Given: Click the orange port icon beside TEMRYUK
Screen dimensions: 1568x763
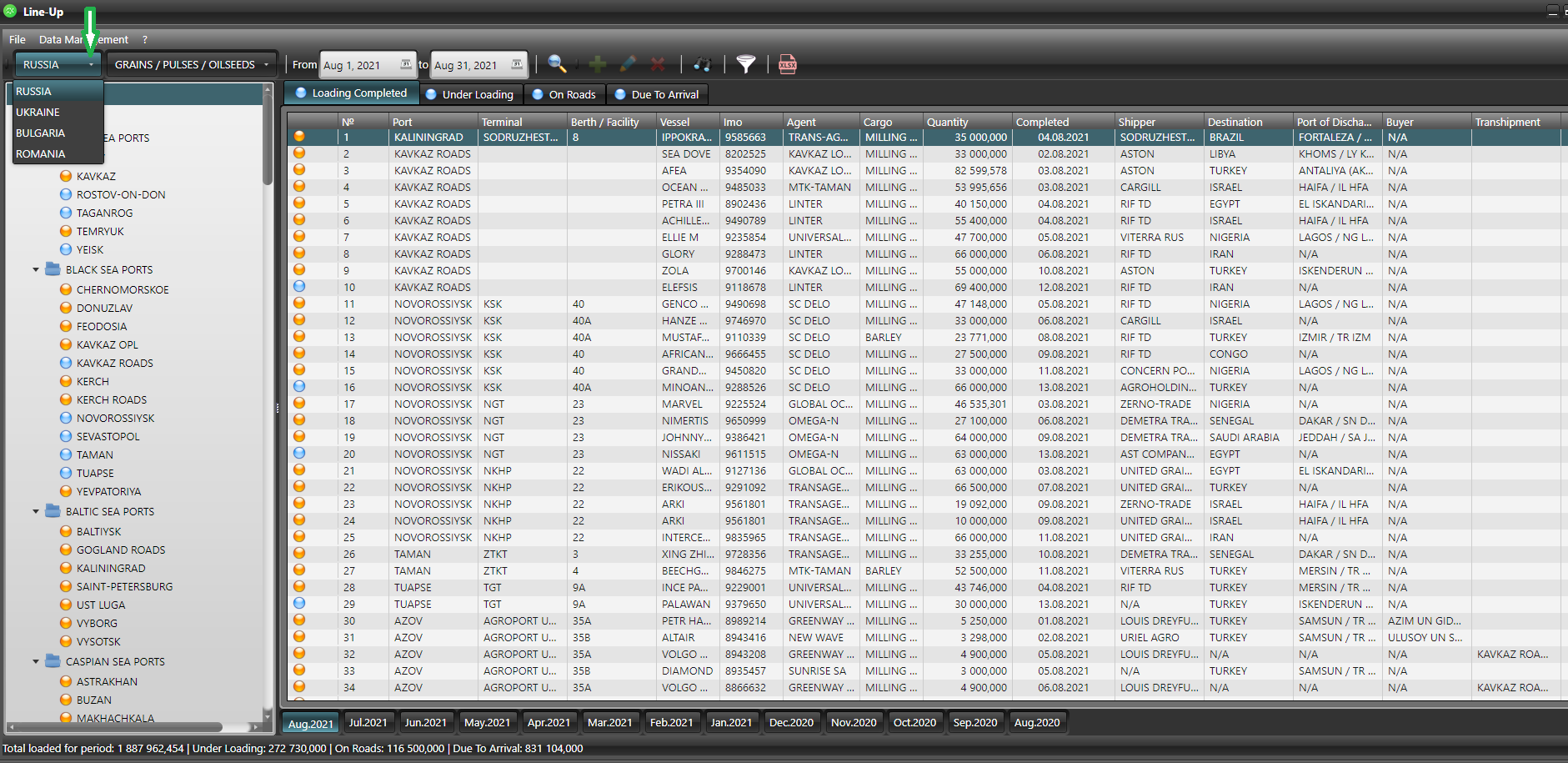Looking at the screenshot, I should pyautogui.click(x=66, y=231).
